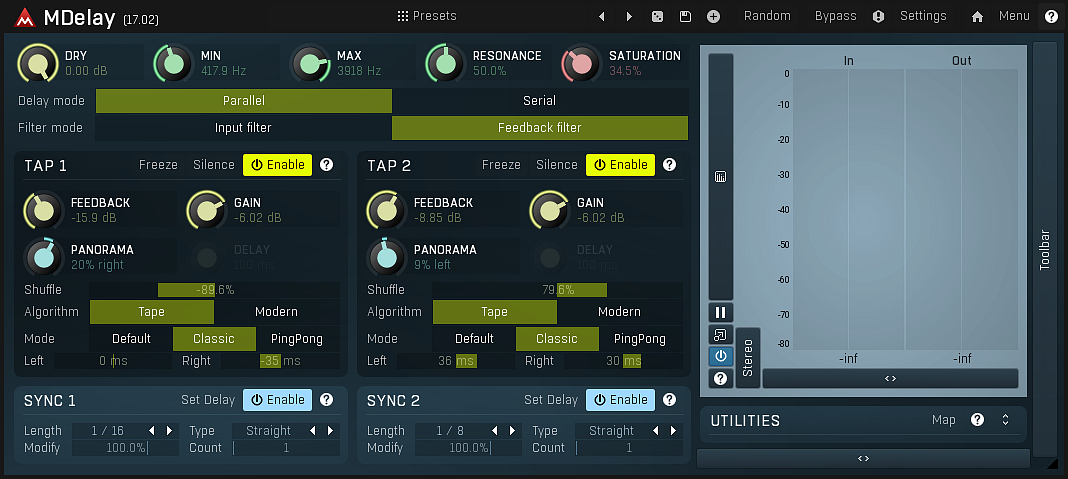This screenshot has width=1068, height=479.
Task: Increase Sync 2 Length with right arrow
Action: point(512,431)
